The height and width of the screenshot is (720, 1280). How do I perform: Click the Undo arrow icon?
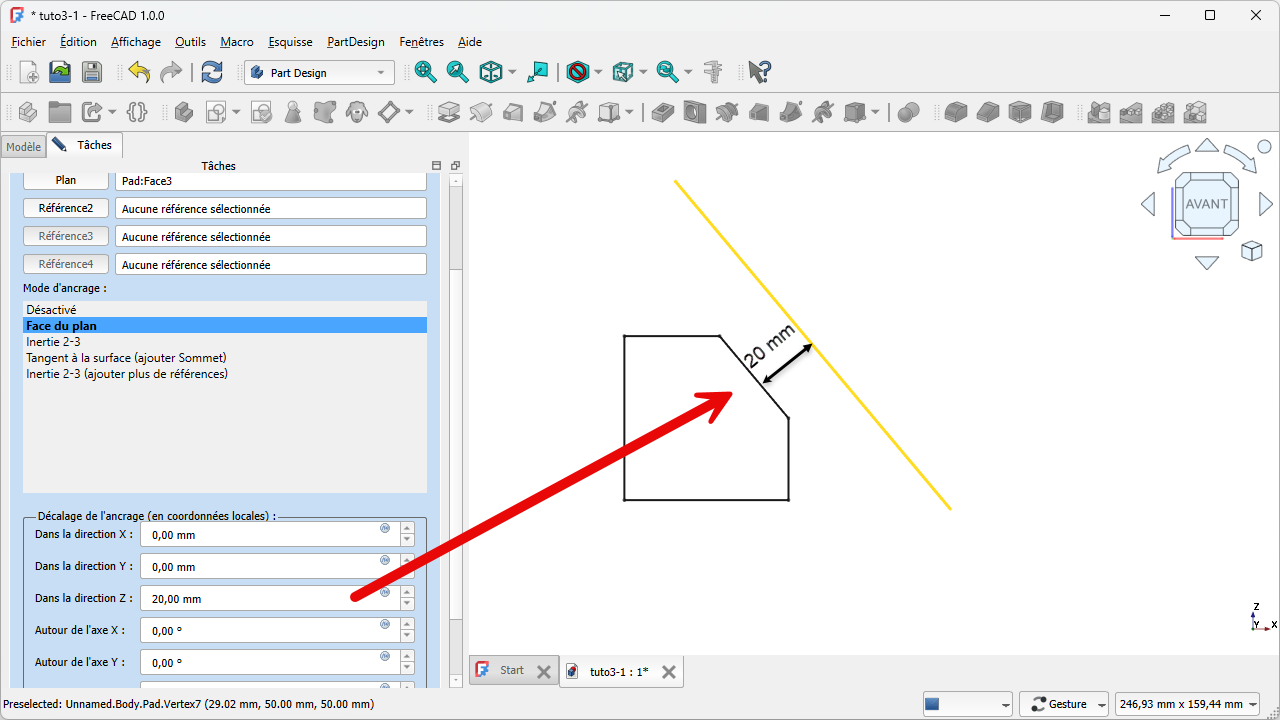(139, 72)
